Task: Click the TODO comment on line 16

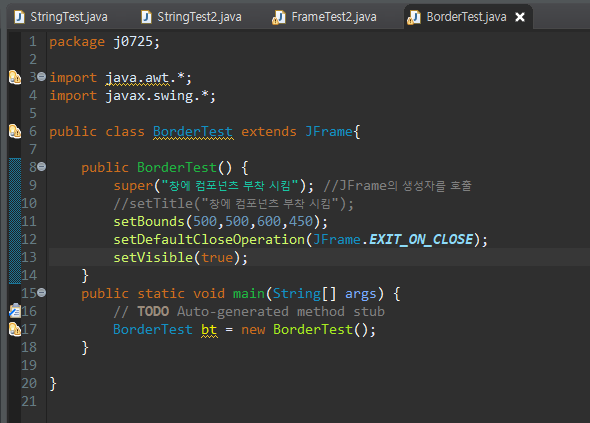Action: coord(249,312)
